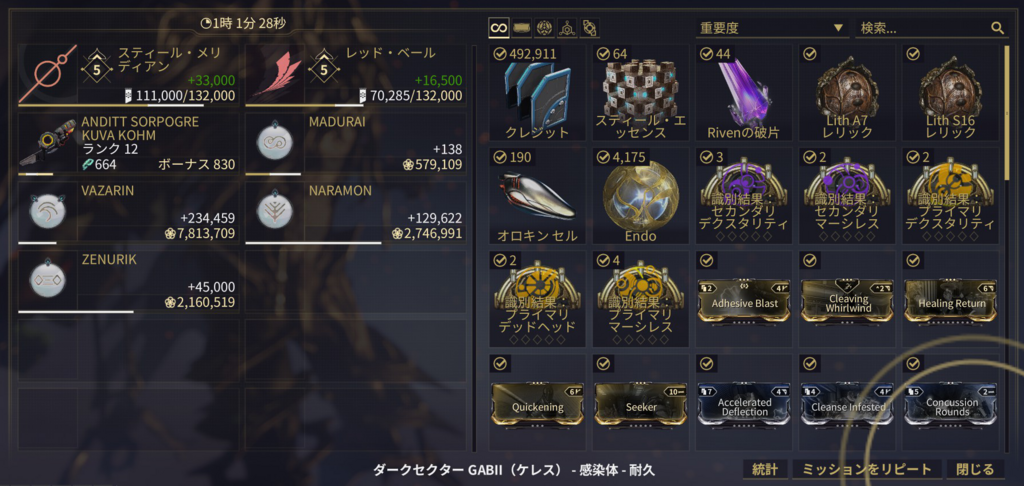Select the second filter tab icon
1024x486 pixels.
pyautogui.click(x=521, y=27)
